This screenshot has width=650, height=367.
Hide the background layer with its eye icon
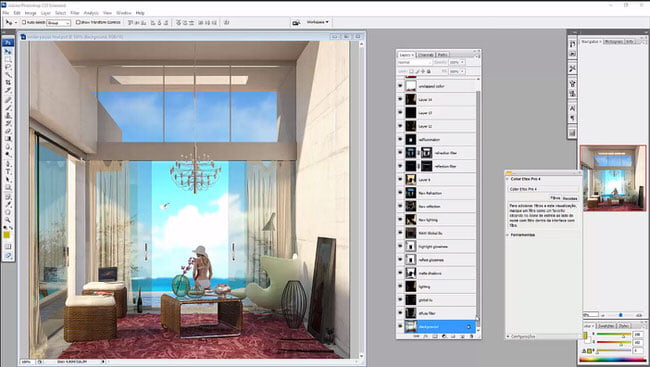[x=400, y=326]
